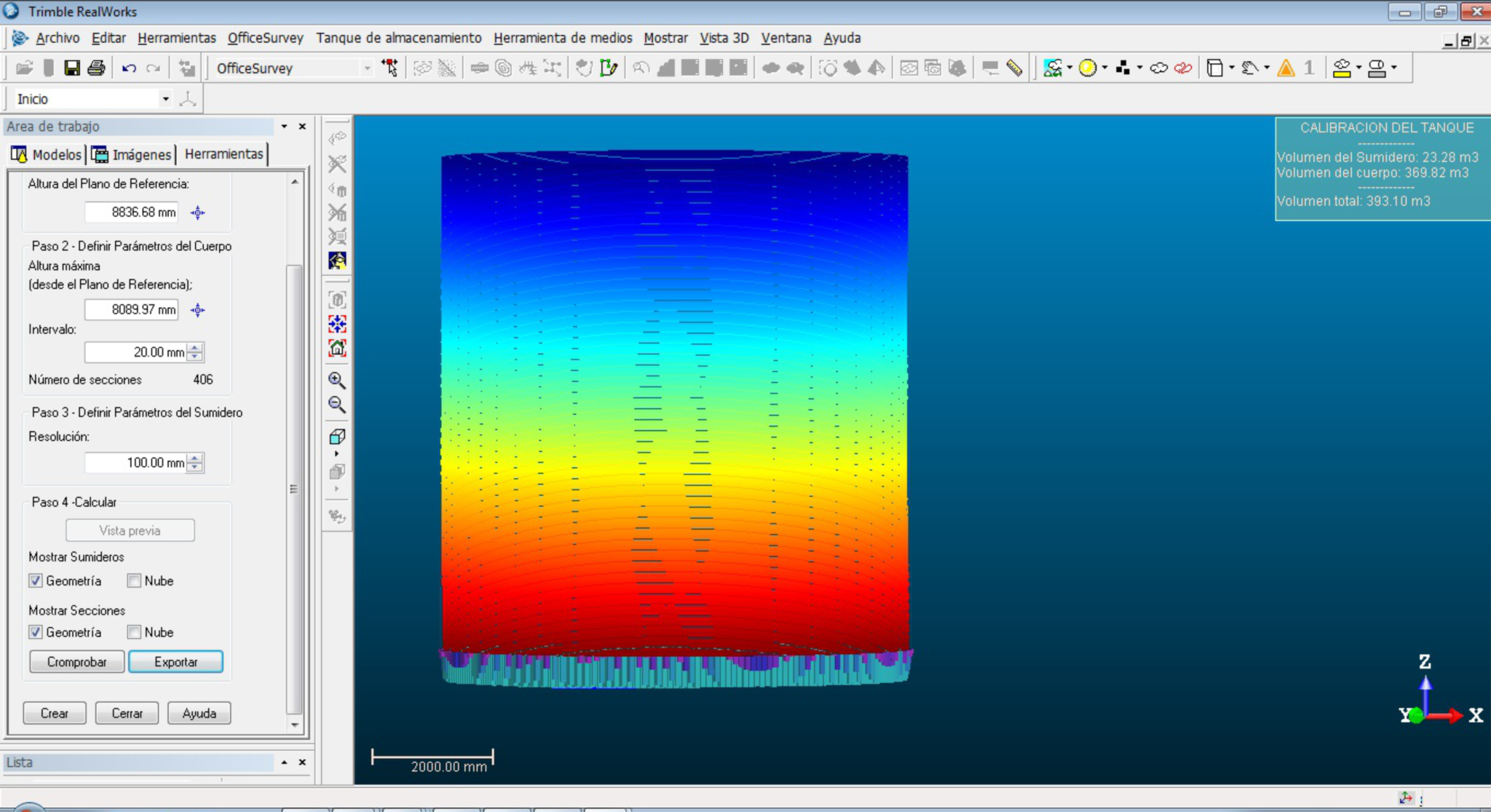Viewport: 1491px width, 812px height.
Task: Click the Comprobar button
Action: (76, 661)
